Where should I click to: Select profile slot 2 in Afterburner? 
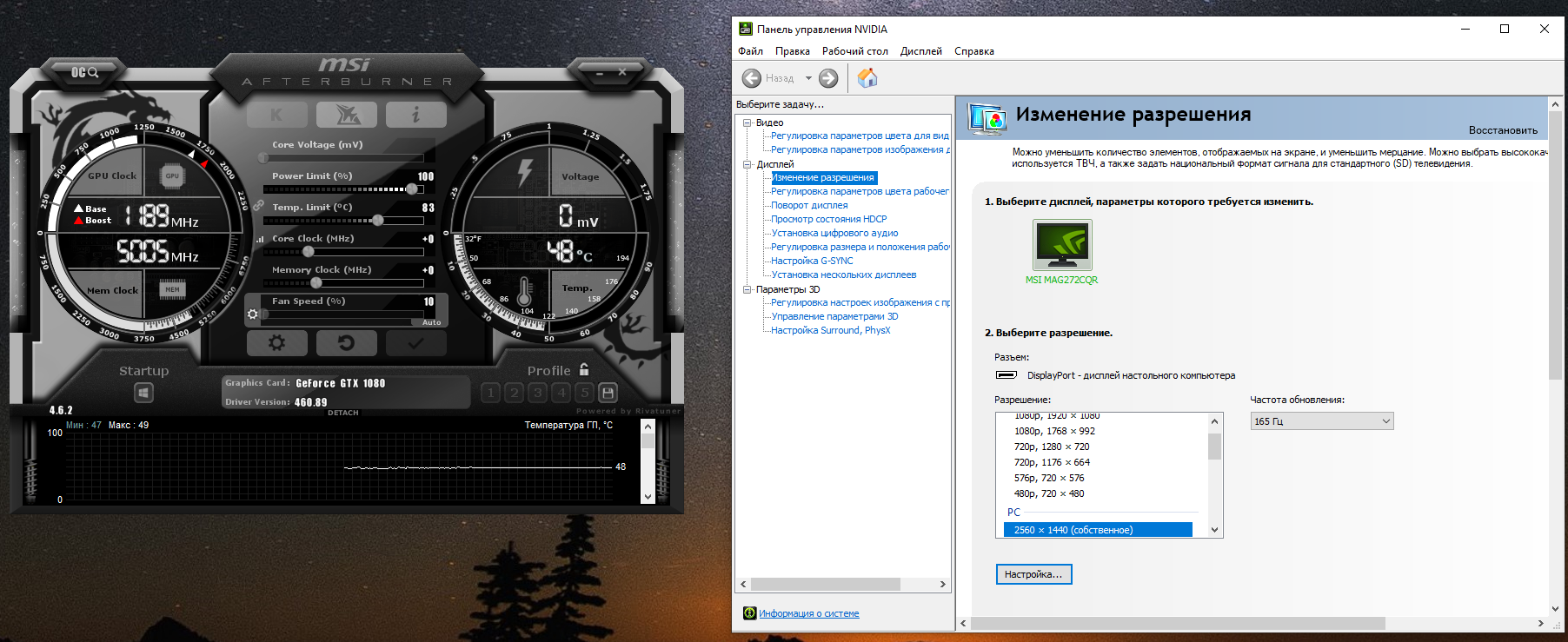(515, 393)
